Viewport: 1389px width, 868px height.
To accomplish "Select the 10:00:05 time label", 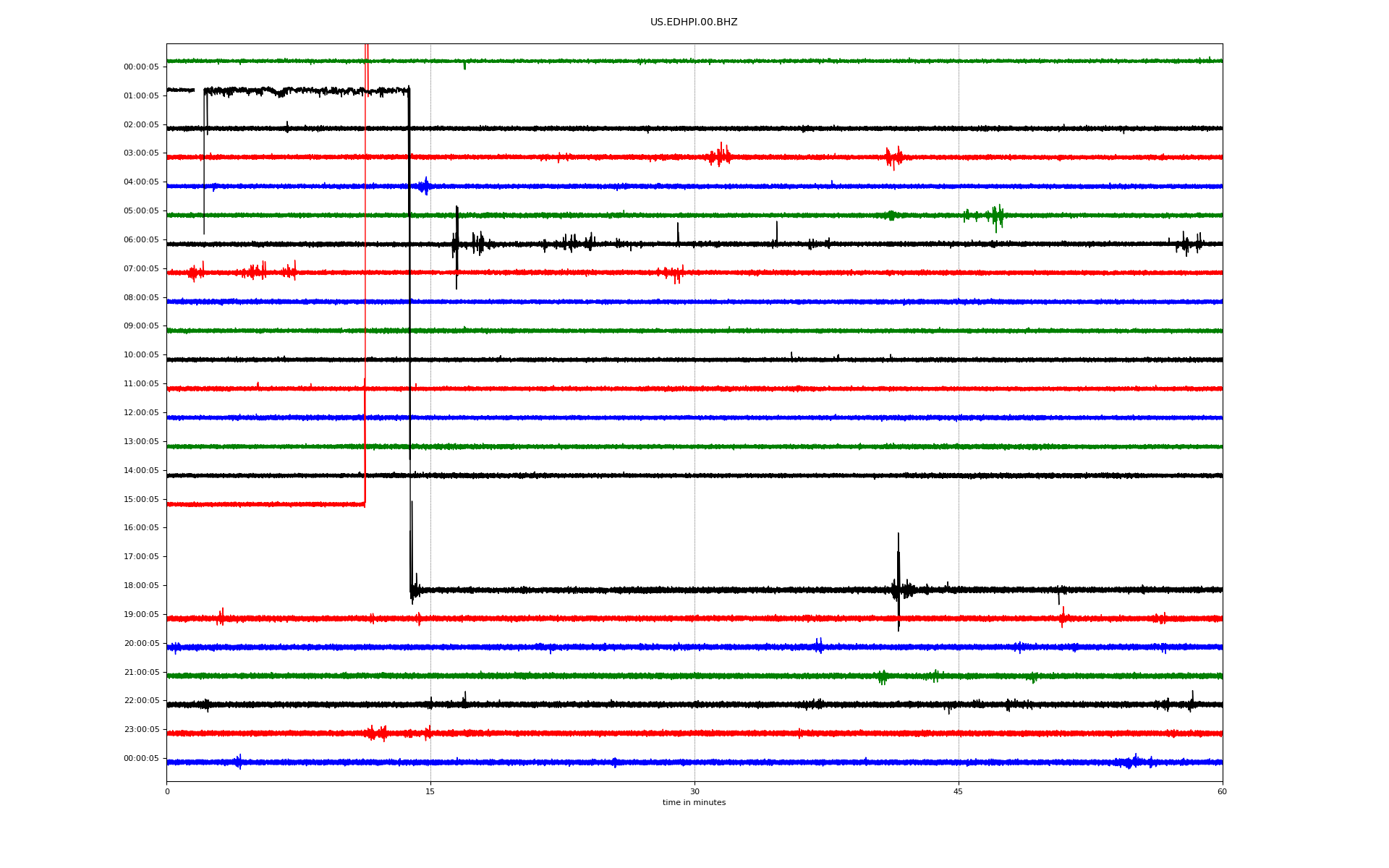I will [141, 355].
